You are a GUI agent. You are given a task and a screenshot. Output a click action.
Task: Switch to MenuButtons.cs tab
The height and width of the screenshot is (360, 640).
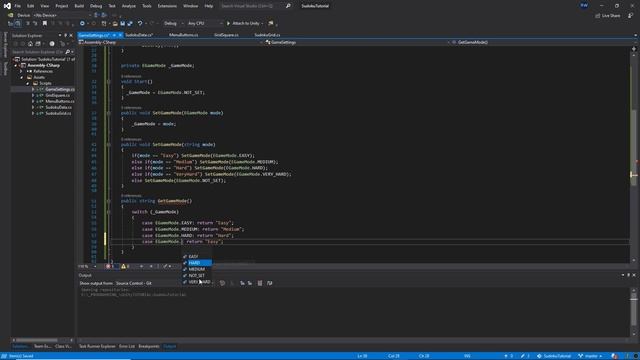[x=183, y=35]
